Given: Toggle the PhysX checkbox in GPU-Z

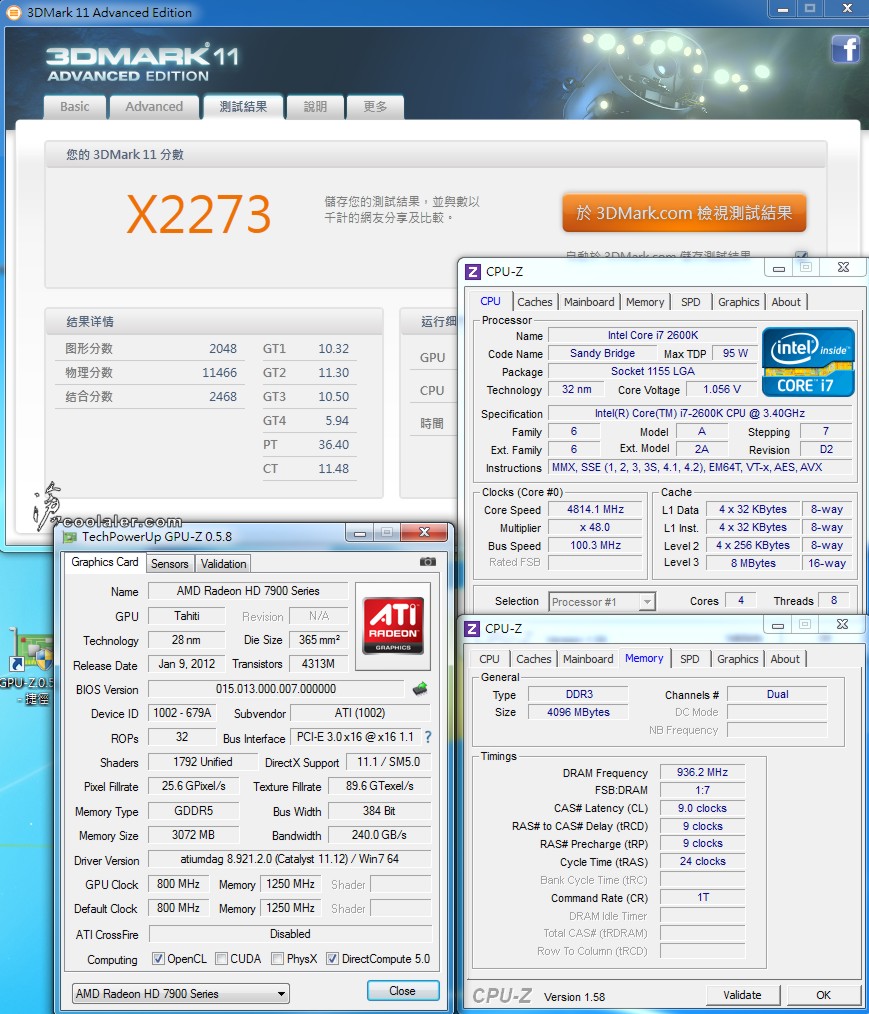Looking at the screenshot, I should pyautogui.click(x=277, y=958).
